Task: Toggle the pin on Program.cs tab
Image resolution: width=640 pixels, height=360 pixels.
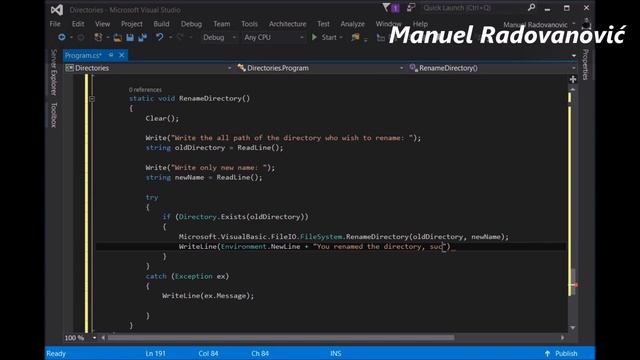Action: [111, 55]
